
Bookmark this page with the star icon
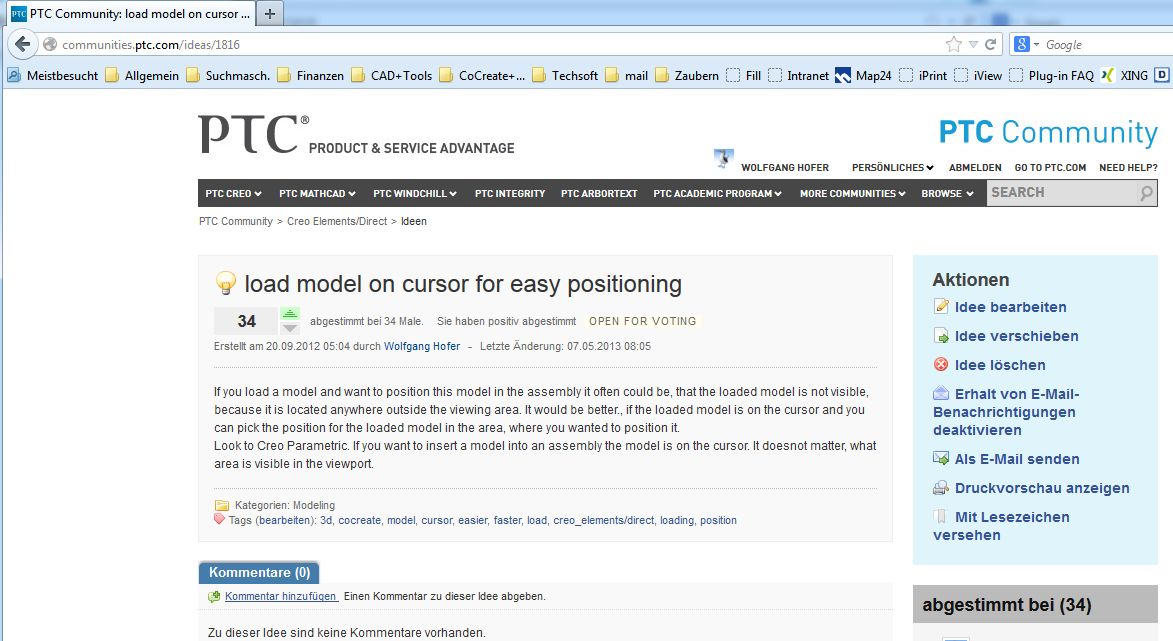953,44
